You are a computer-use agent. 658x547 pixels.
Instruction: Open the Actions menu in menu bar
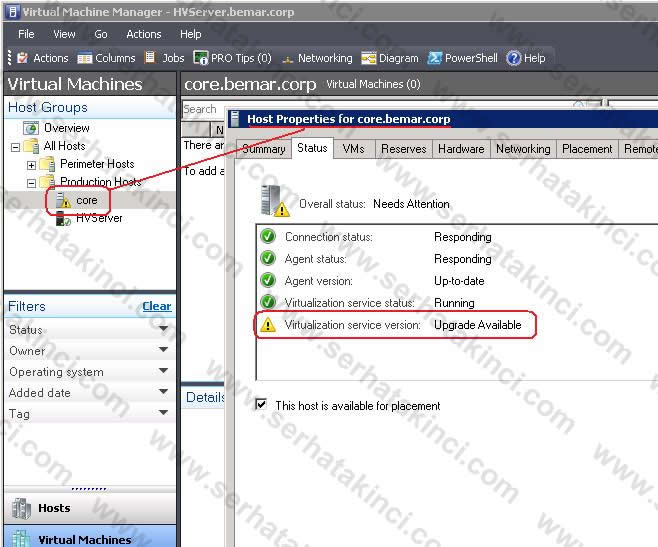(x=144, y=34)
